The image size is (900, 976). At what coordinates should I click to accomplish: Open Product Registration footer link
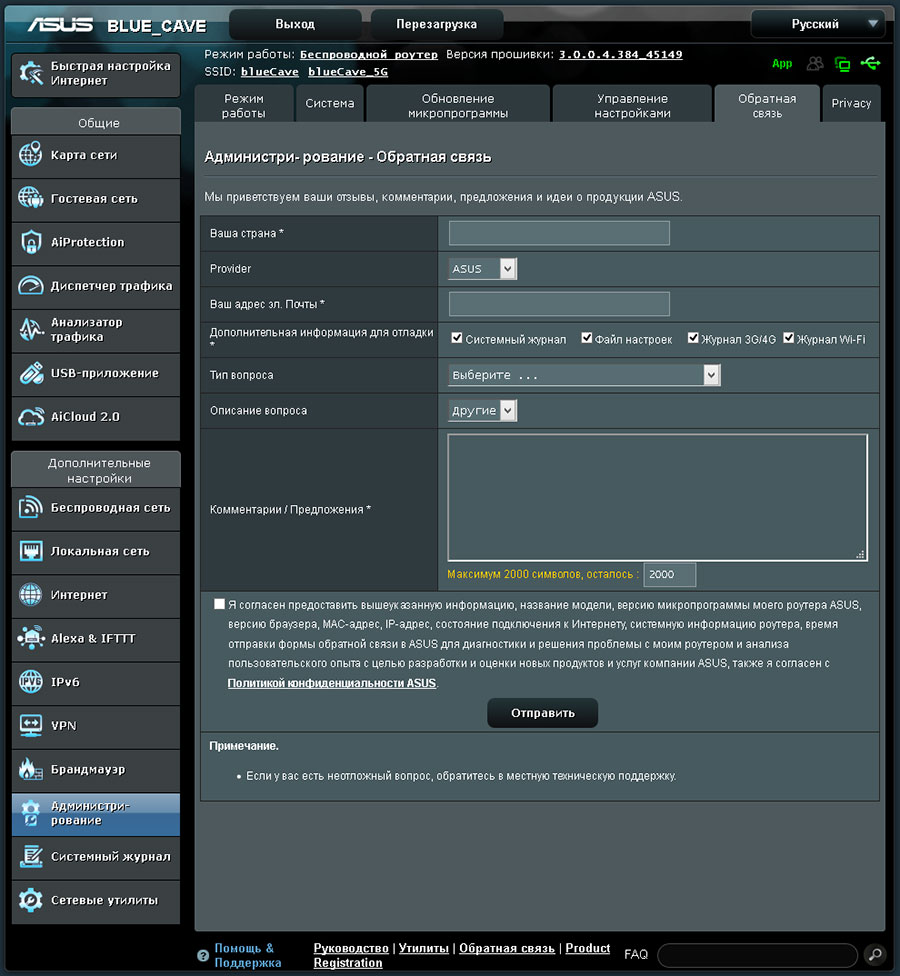pos(462,955)
